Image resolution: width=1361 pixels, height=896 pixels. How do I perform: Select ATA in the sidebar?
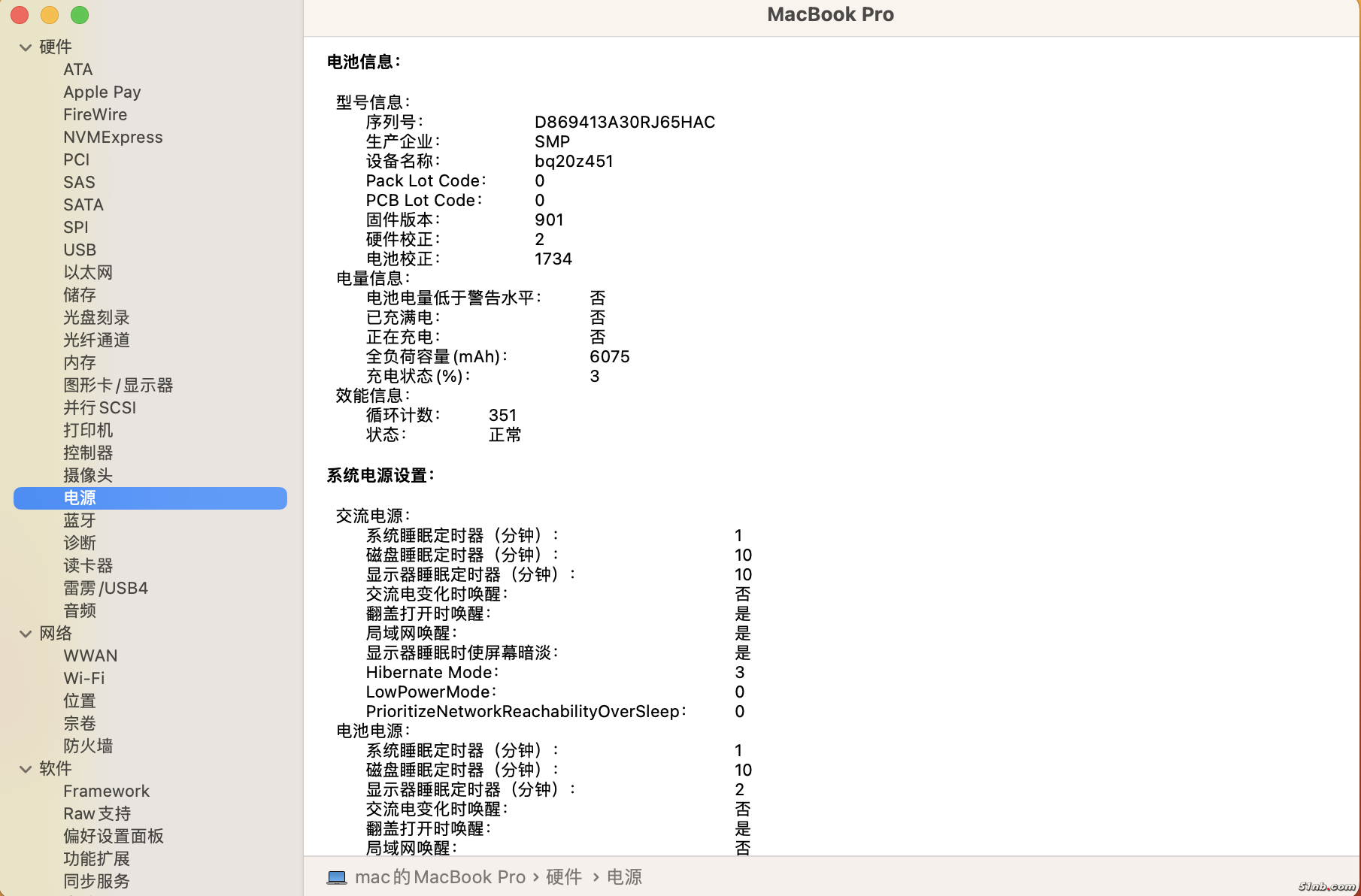[x=78, y=70]
